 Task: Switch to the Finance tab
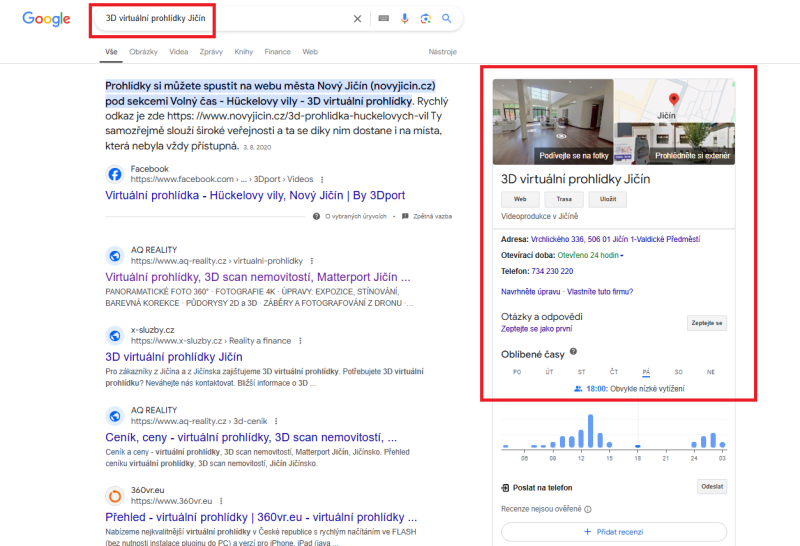point(278,52)
